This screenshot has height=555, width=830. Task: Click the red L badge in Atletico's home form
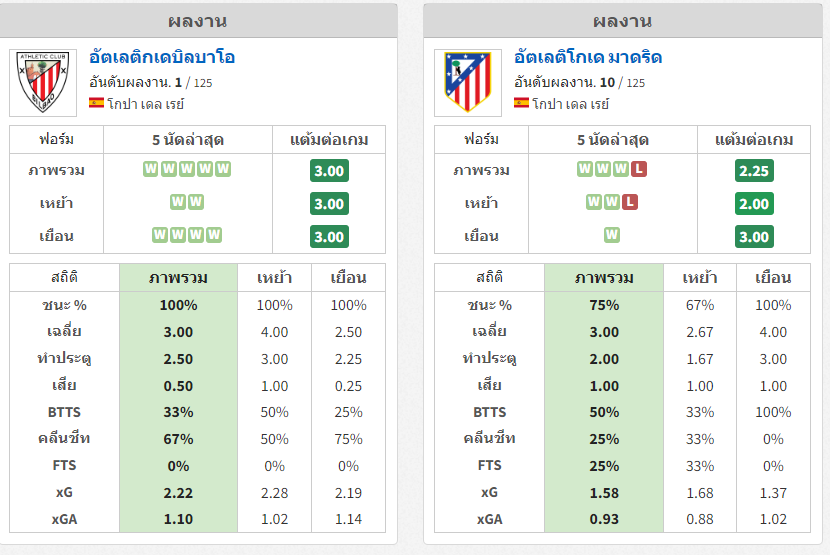[x=630, y=202]
